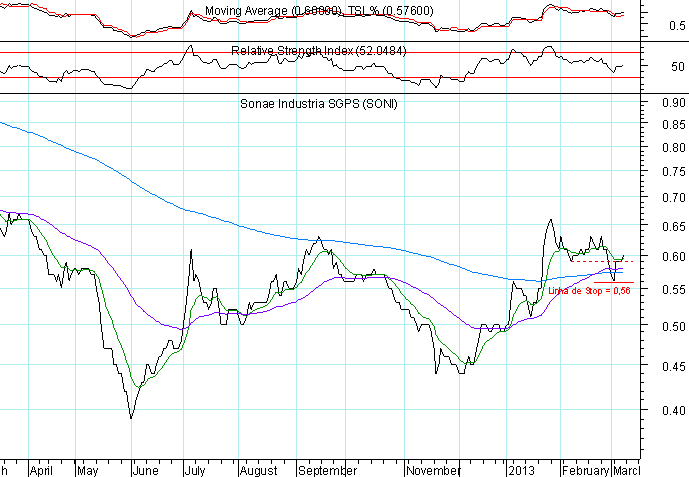689x477 pixels.
Task: Click the 'Sonae Industria SGPS (SONI)' chart title
Action: coord(319,104)
